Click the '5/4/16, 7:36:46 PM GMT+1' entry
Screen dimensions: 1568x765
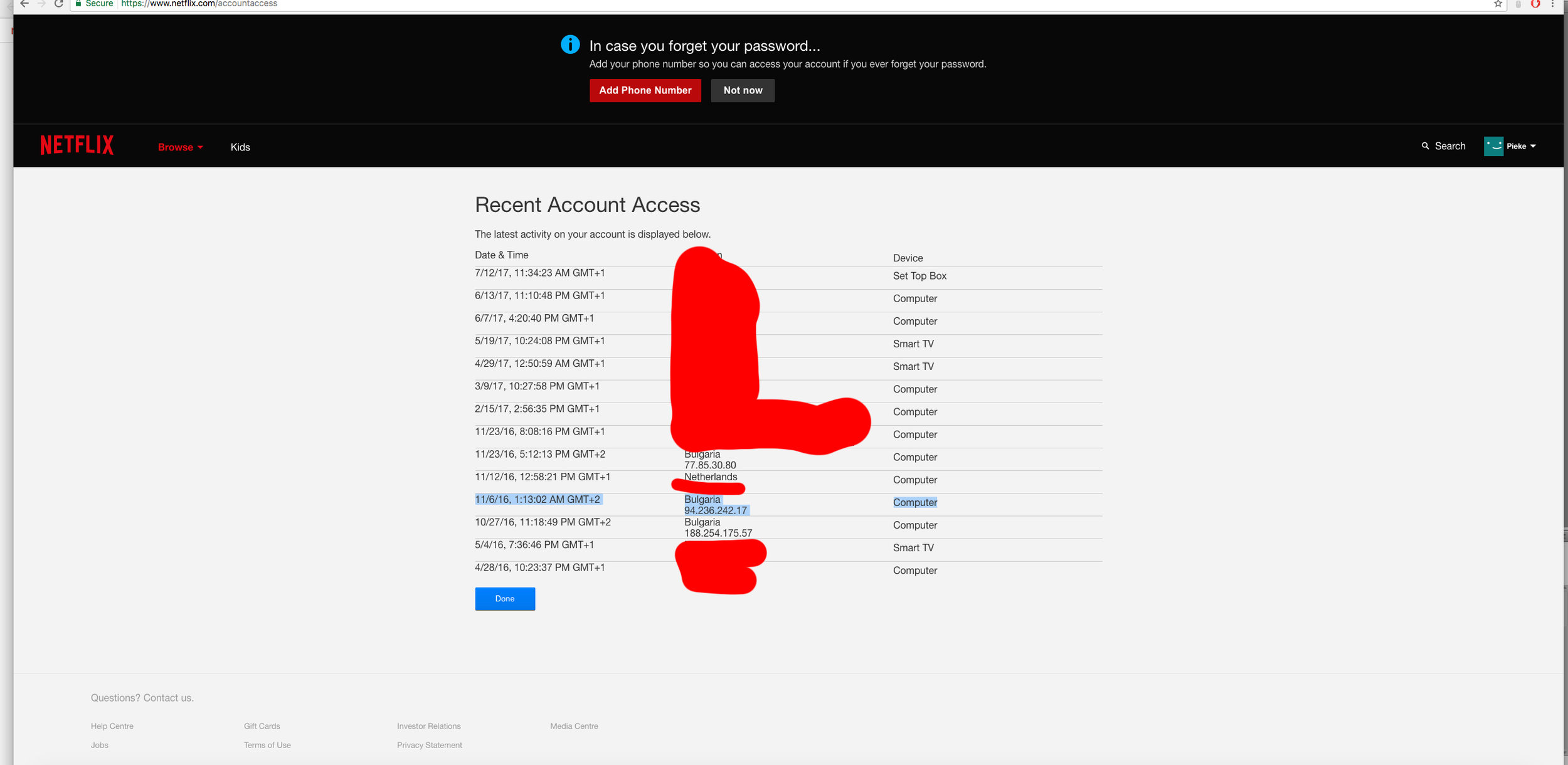point(534,544)
